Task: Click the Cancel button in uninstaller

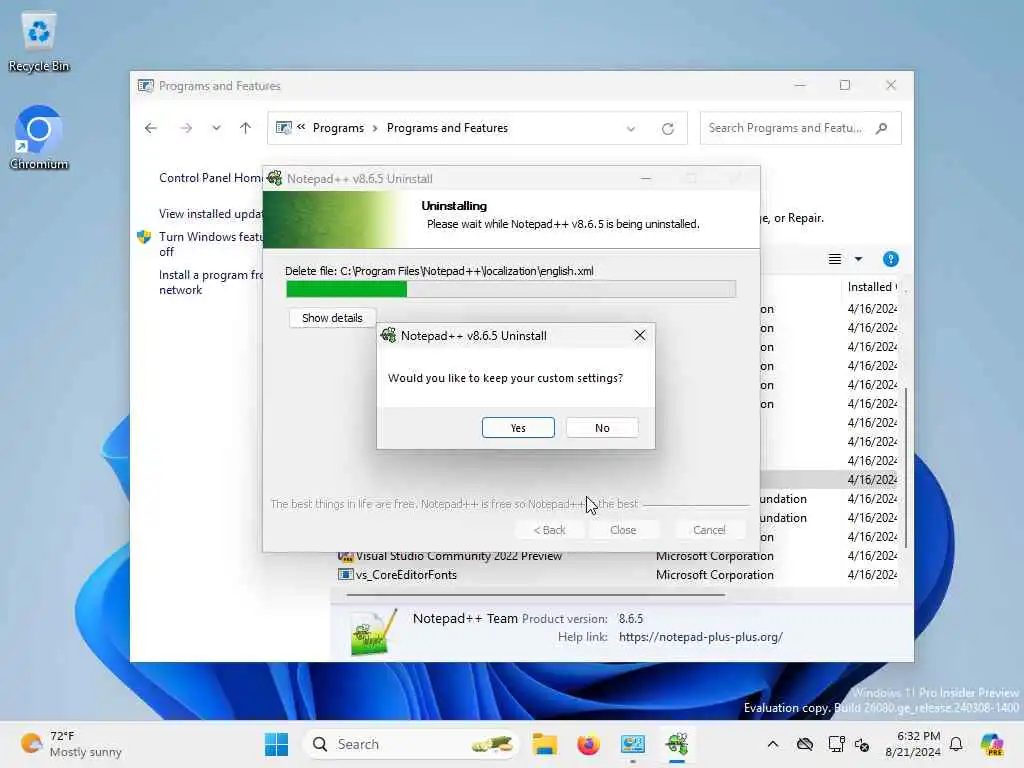Action: click(x=709, y=530)
